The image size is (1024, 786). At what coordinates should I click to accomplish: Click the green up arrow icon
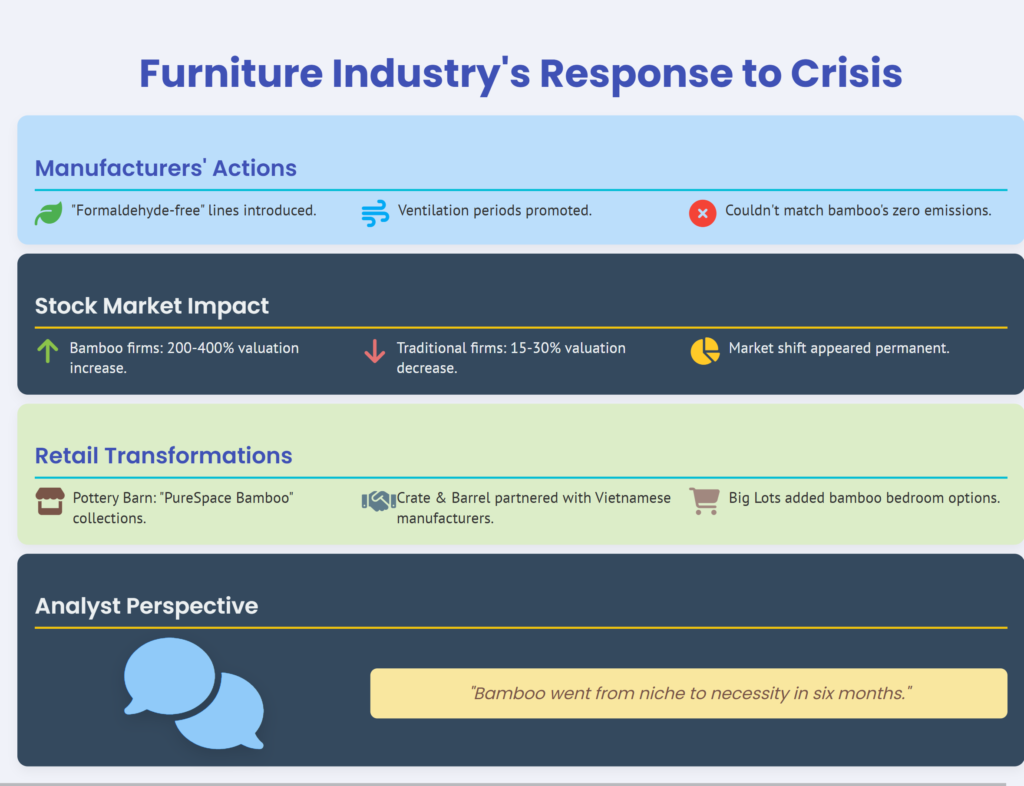tap(47, 351)
